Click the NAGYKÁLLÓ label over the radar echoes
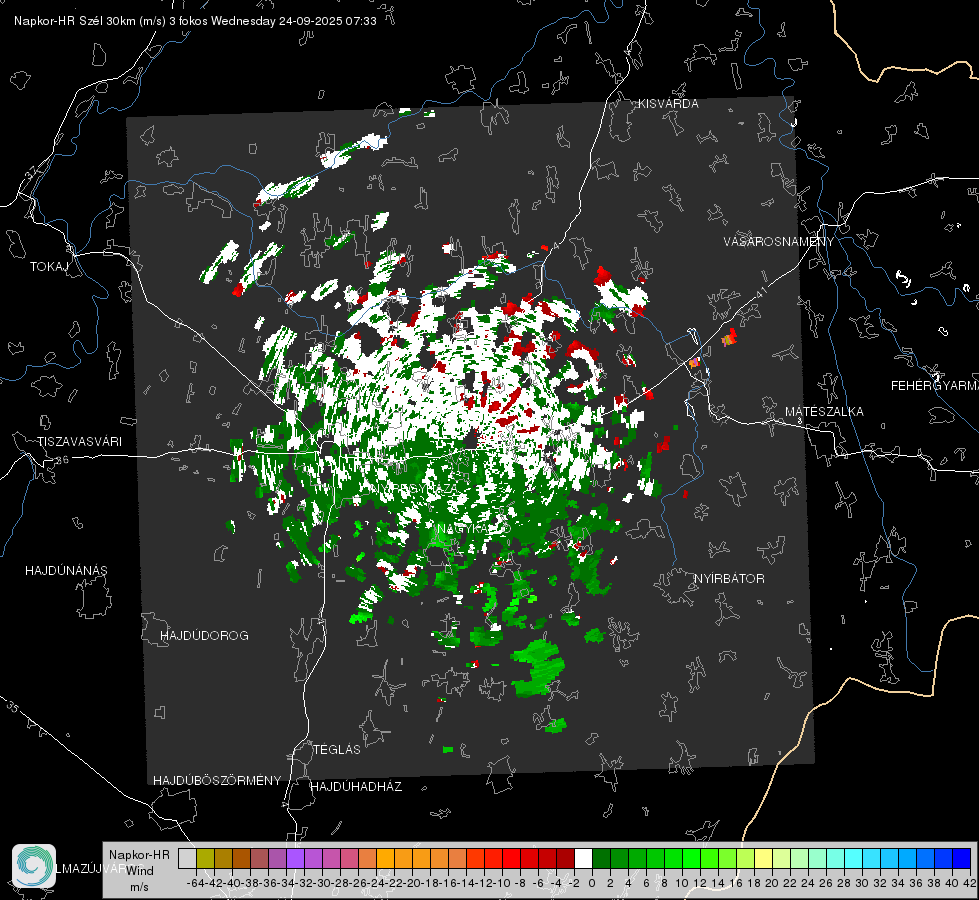The width and height of the screenshot is (979, 900). 474,529
